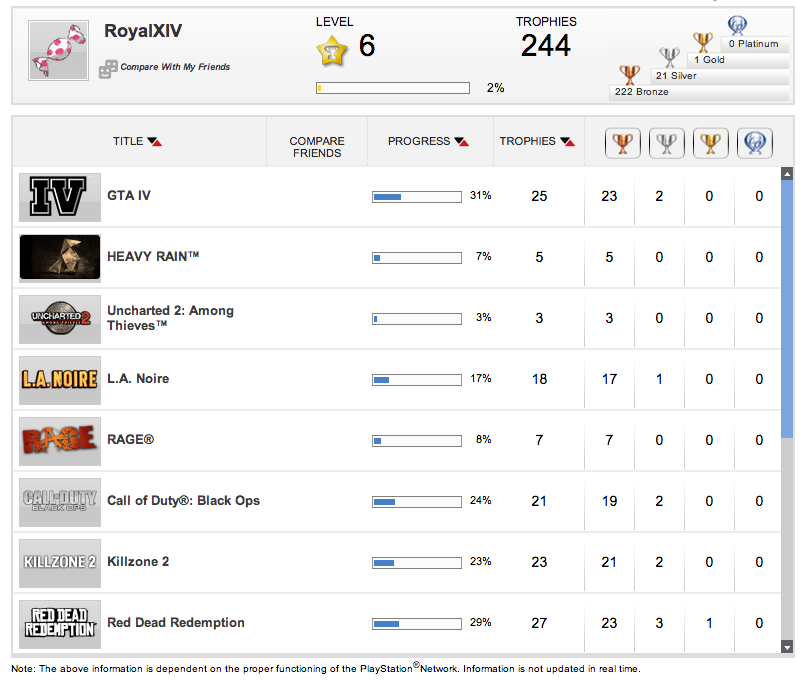The height and width of the screenshot is (694, 807).
Task: Click the silver trophy column header button
Action: click(666, 143)
